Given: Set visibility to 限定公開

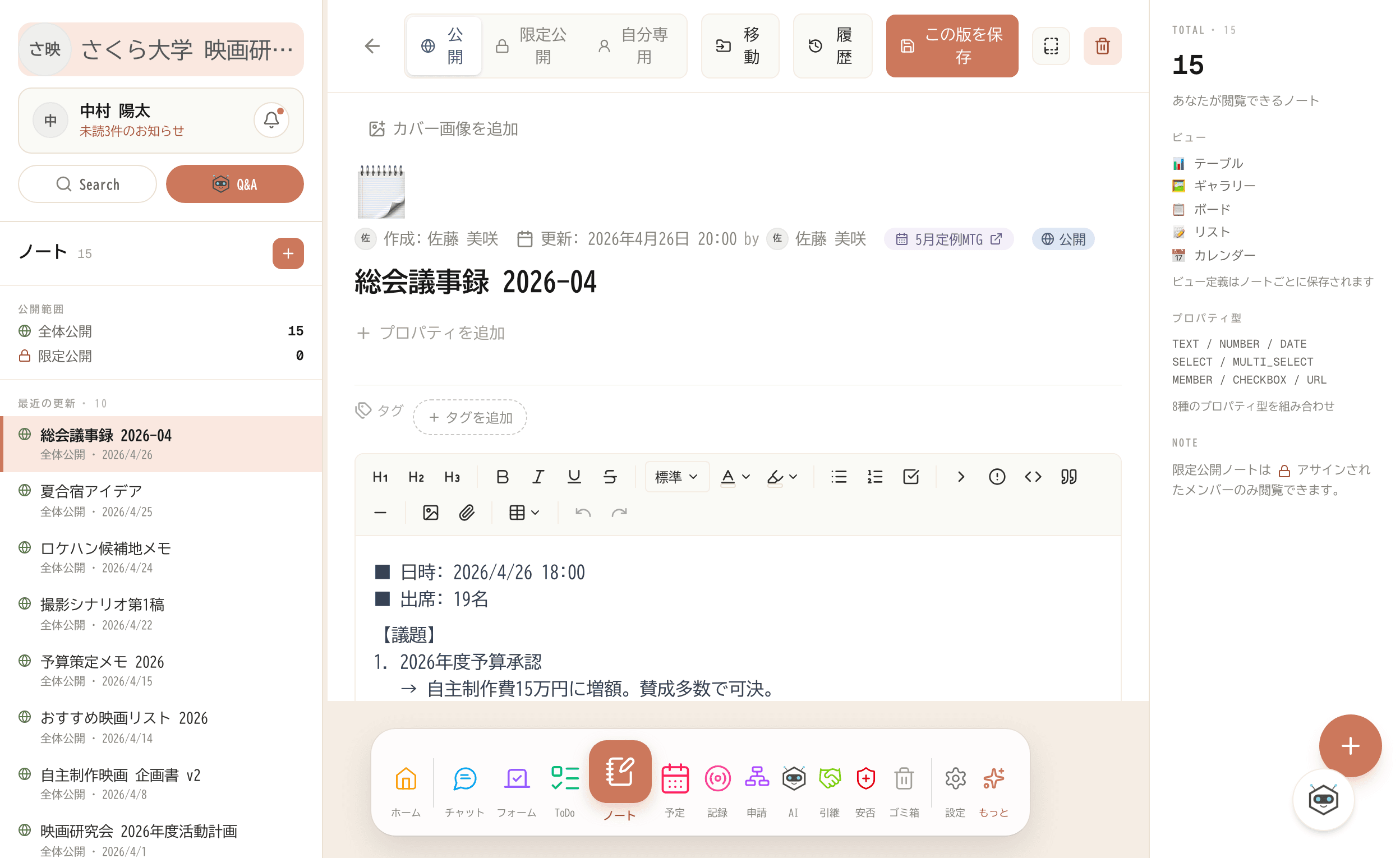Looking at the screenshot, I should [x=531, y=46].
